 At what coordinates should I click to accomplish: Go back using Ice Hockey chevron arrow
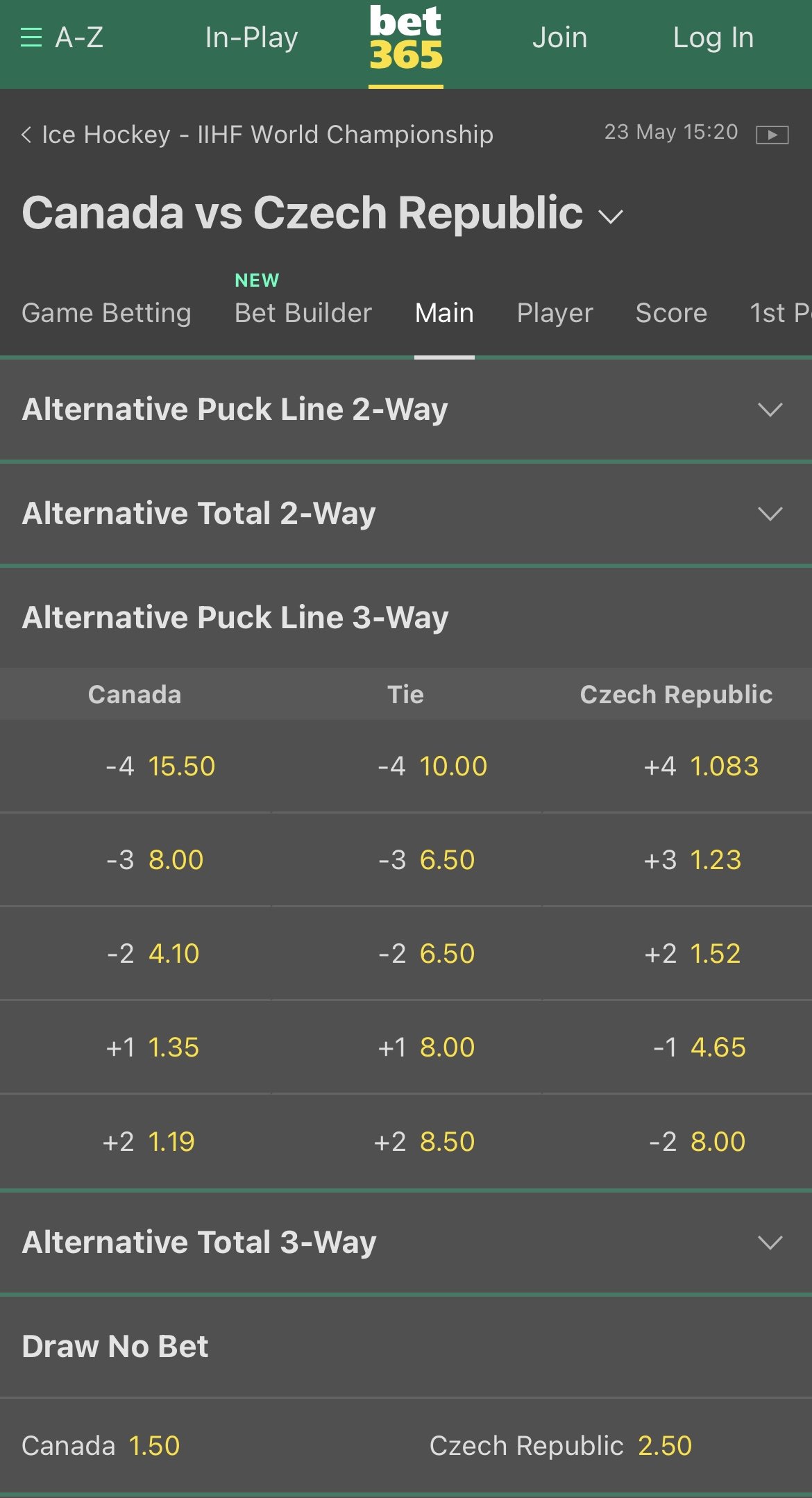point(26,135)
